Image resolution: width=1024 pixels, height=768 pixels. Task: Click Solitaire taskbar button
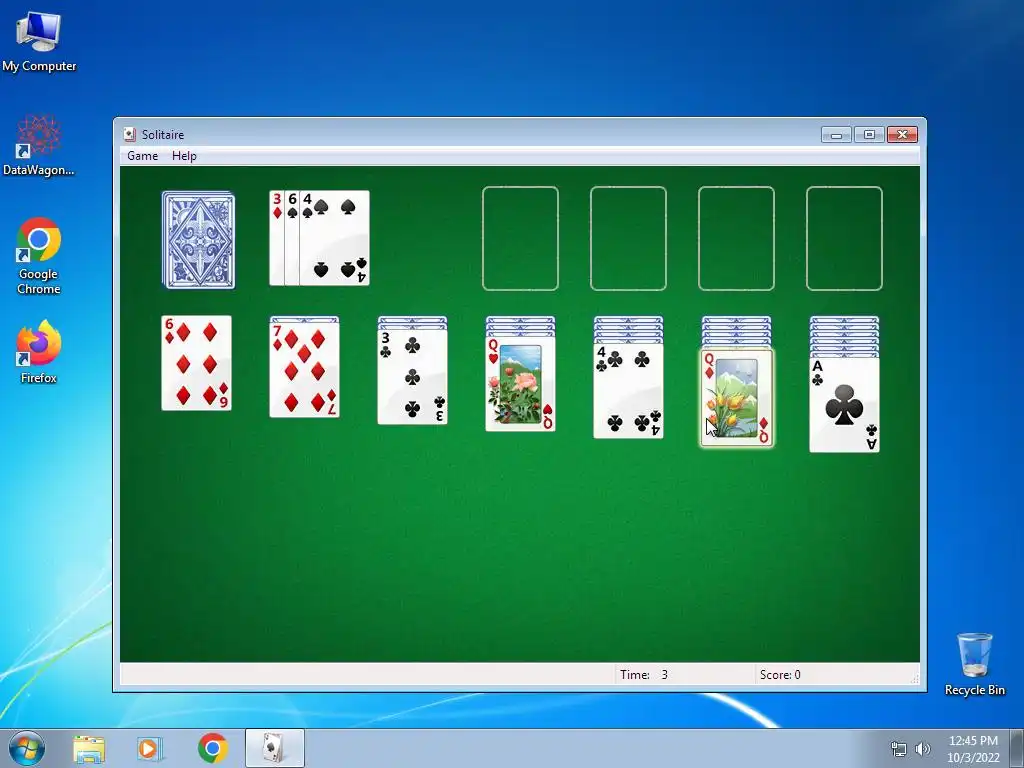(x=274, y=748)
